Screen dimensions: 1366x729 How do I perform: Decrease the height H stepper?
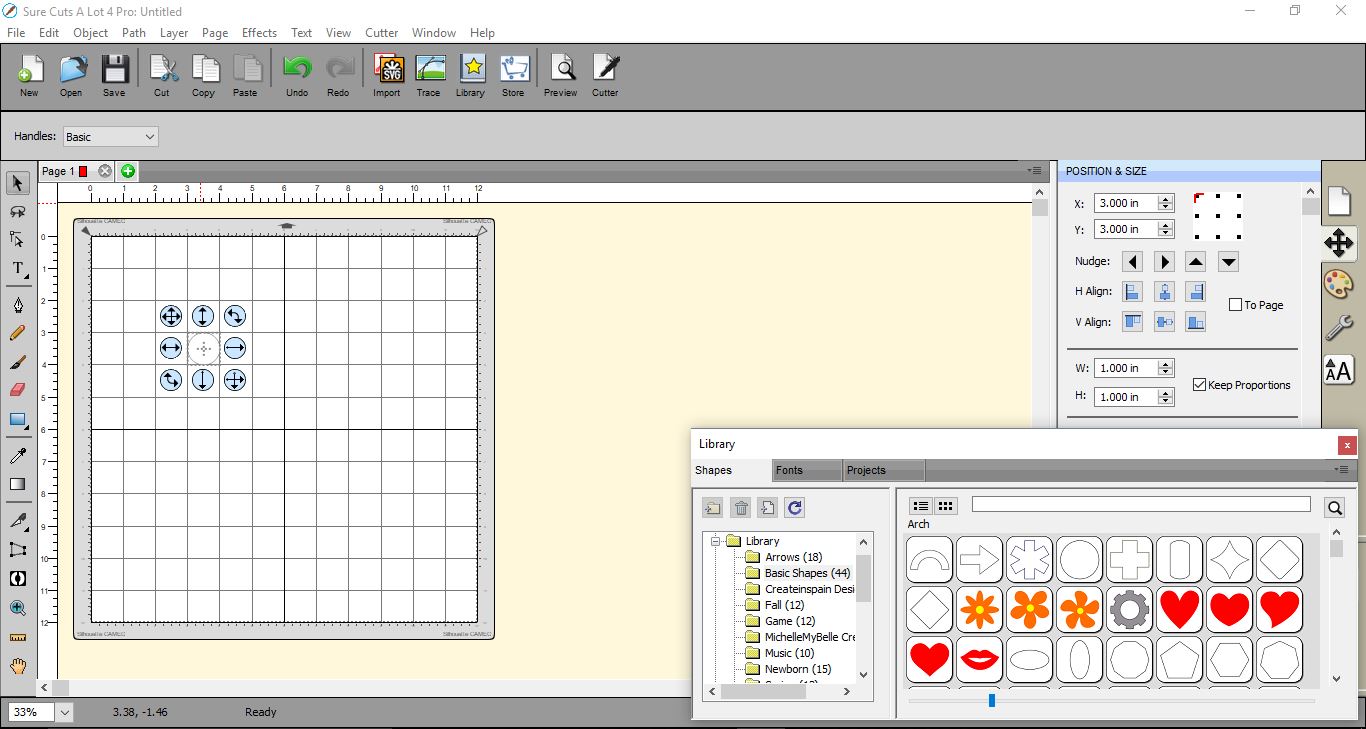point(1165,401)
